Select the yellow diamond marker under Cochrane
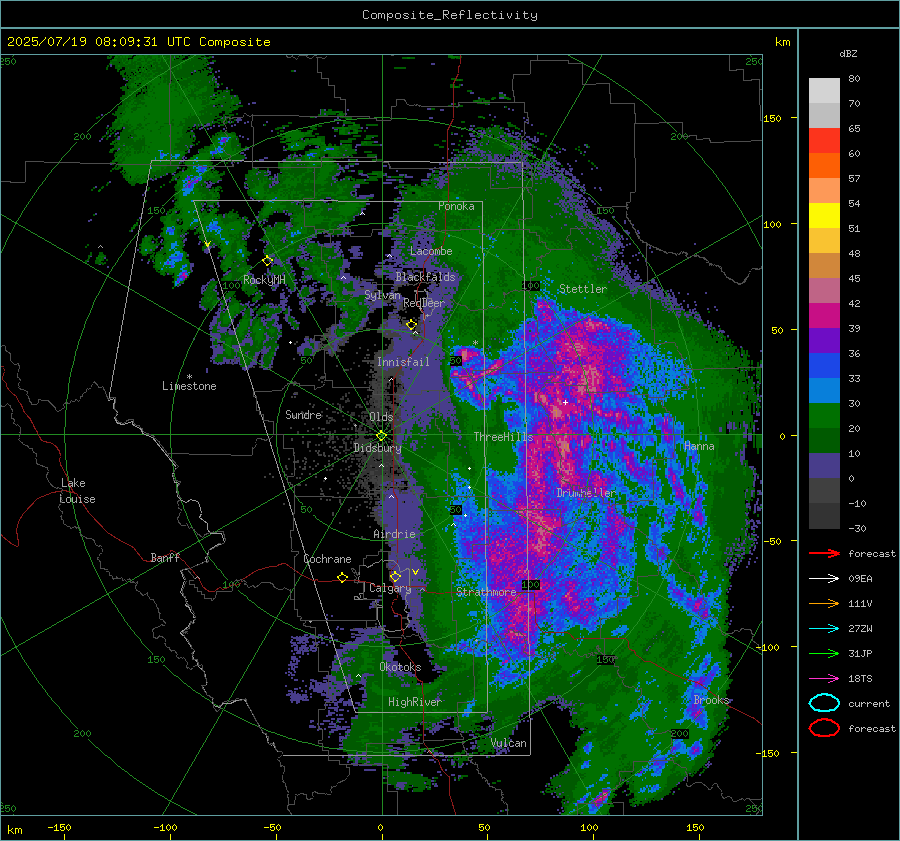 coord(343,577)
